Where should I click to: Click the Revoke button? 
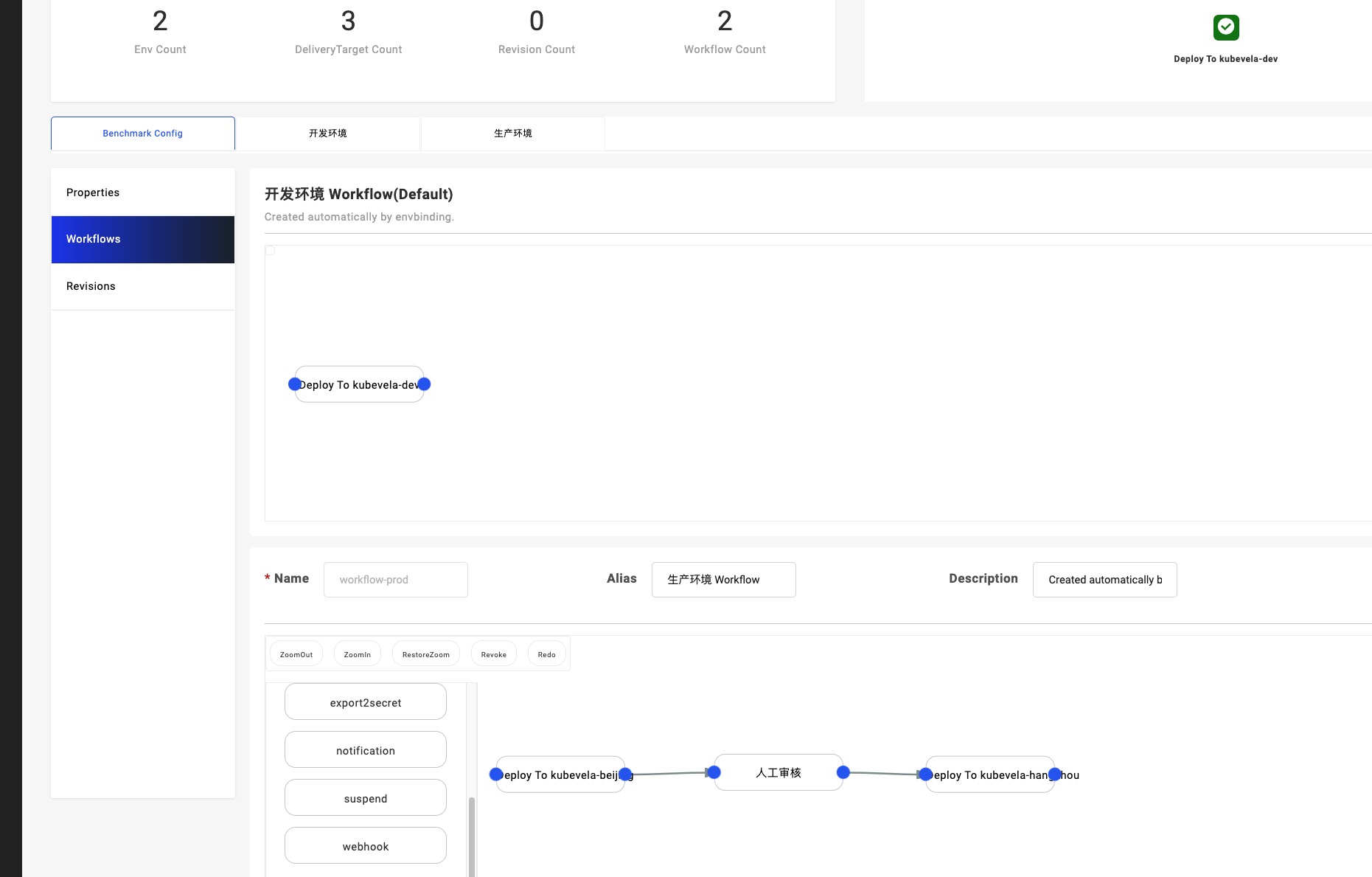(x=493, y=654)
